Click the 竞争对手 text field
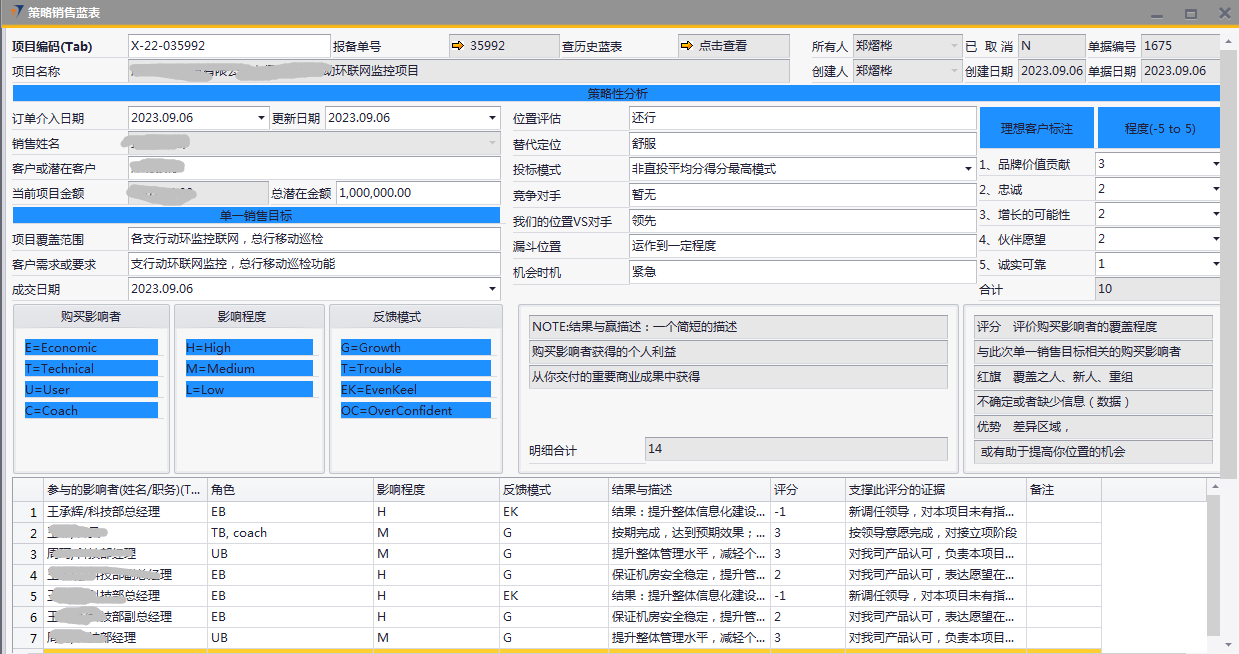Image resolution: width=1239 pixels, height=654 pixels. point(802,195)
